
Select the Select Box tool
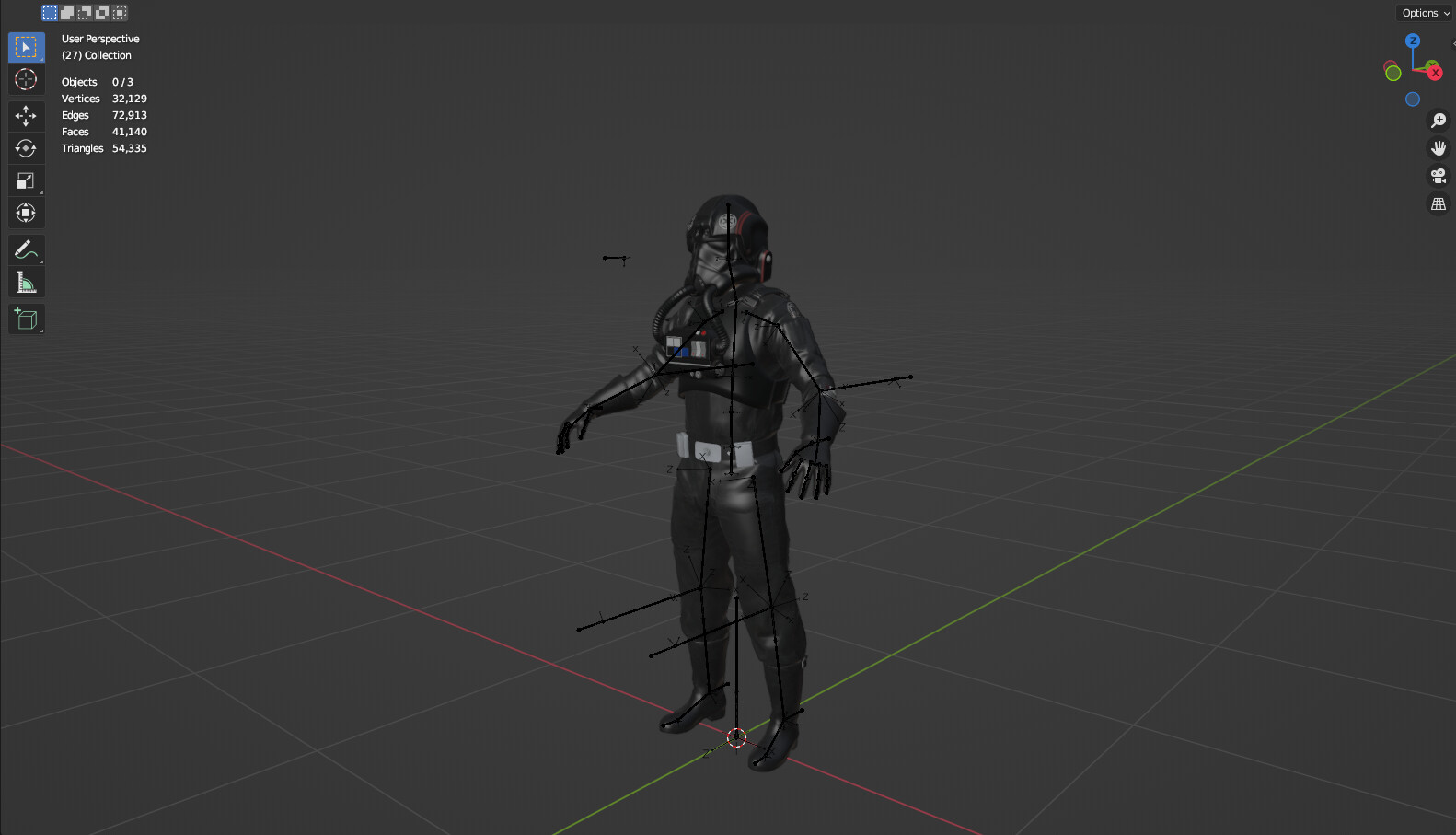click(26, 47)
